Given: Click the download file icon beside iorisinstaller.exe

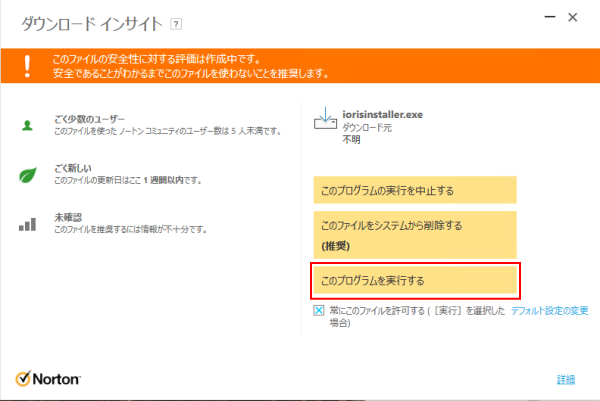Looking at the screenshot, I should (x=325, y=118).
